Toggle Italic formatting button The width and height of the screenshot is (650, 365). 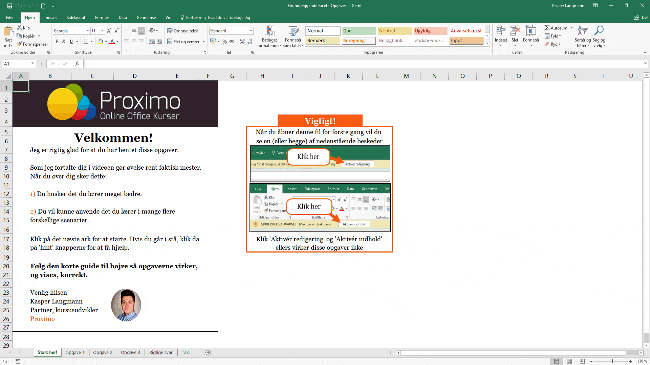pyautogui.click(x=64, y=41)
